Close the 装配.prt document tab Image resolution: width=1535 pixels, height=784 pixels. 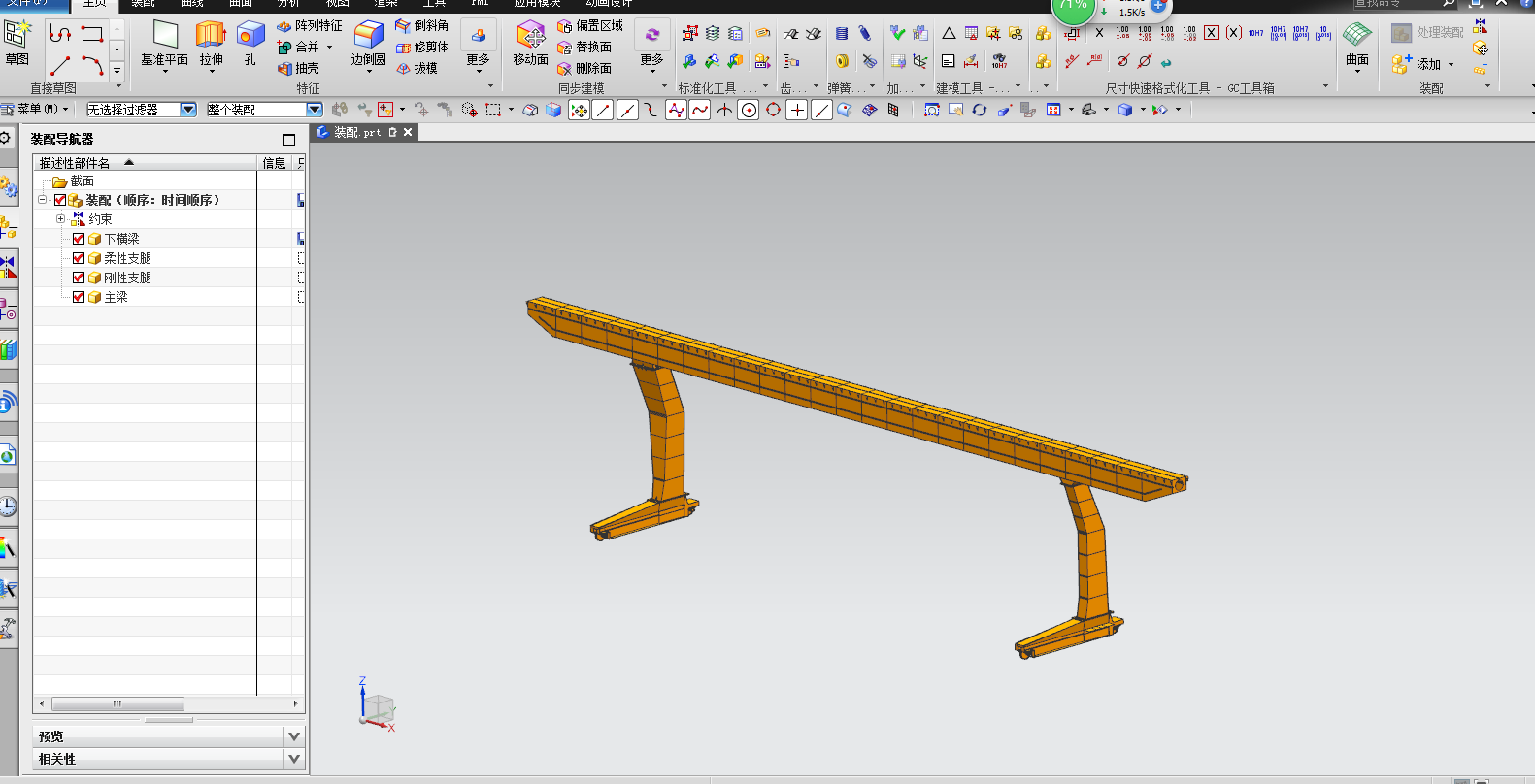[408, 132]
